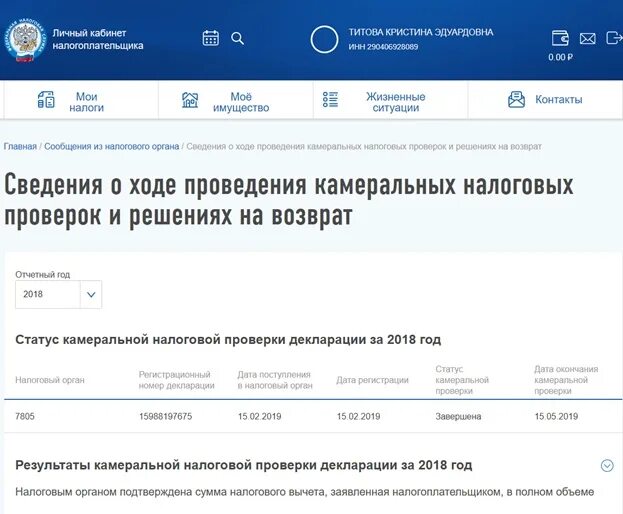Open Сообщения из налогового органа breadcrumb
The image size is (623, 514).
pos(112,146)
